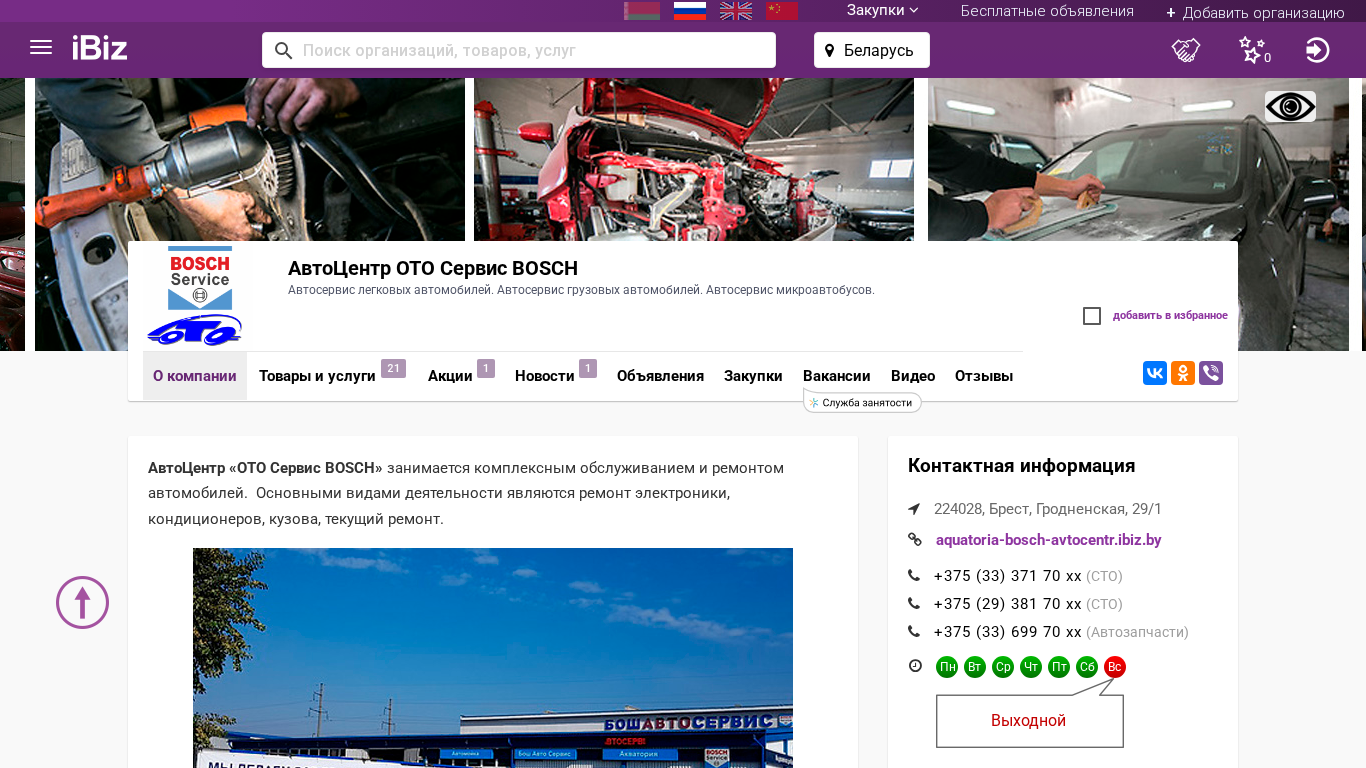Open the 'Товары и услуги' tab

point(317,376)
